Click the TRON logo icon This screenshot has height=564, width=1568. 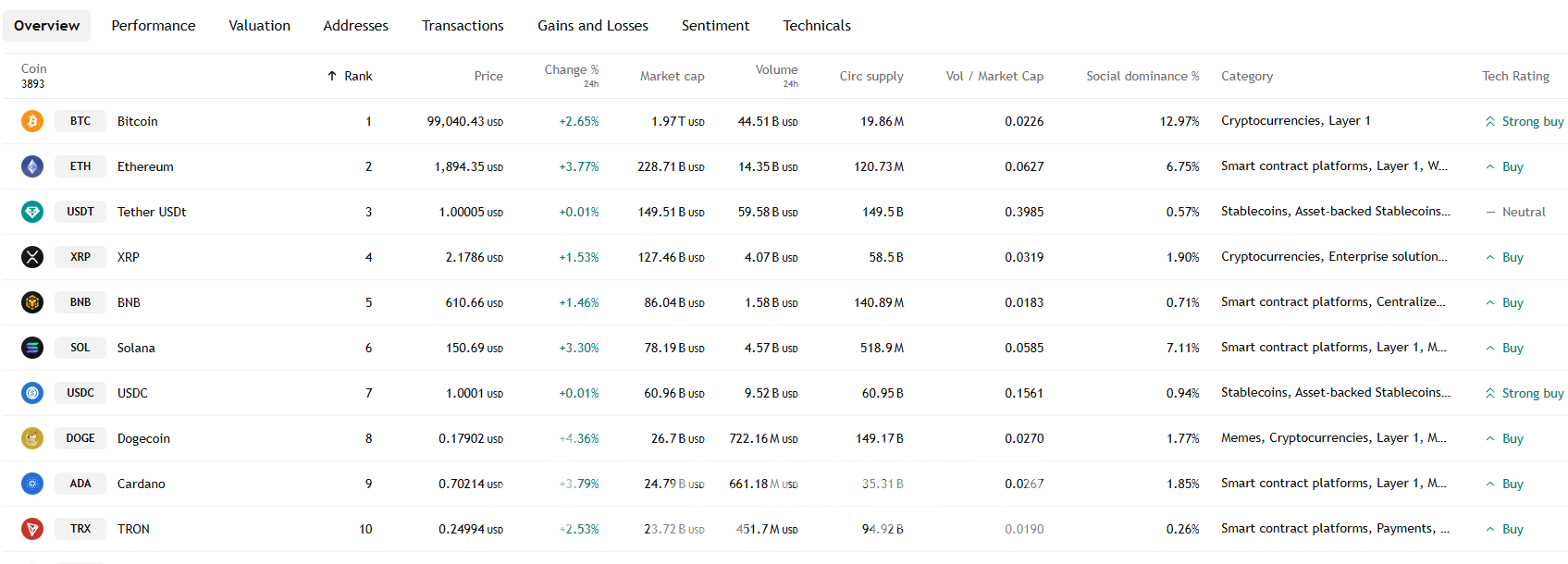coord(32,529)
